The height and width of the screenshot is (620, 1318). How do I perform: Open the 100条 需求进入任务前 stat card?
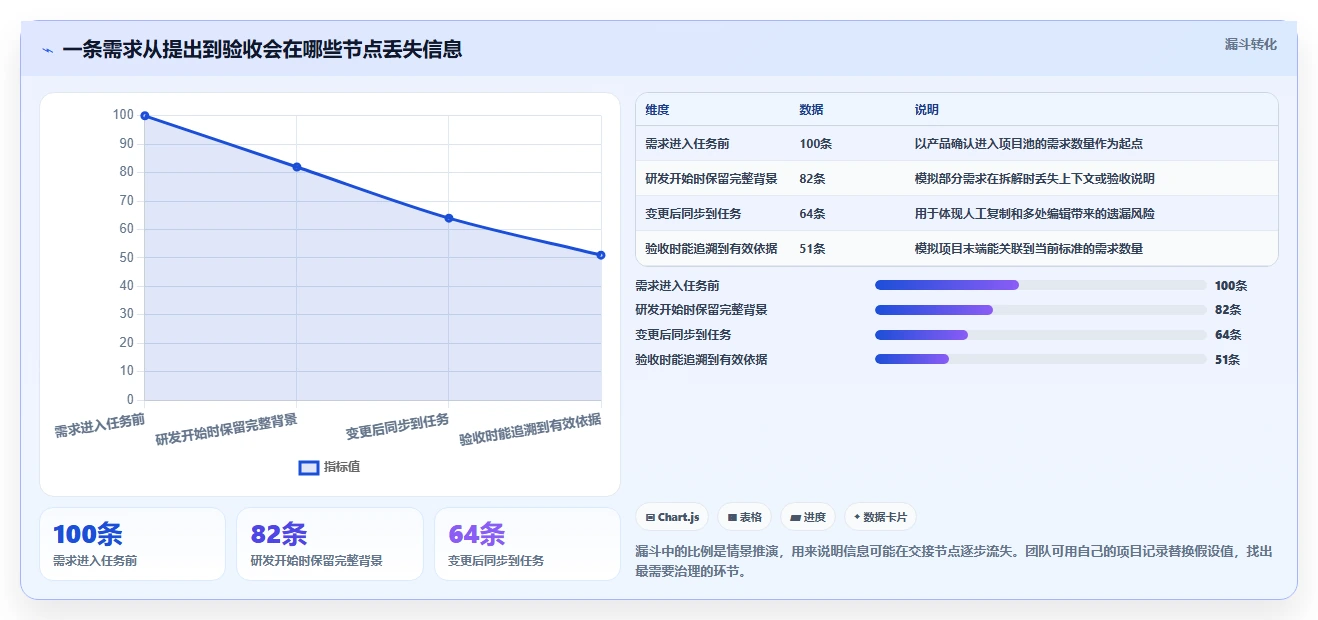click(x=132, y=544)
